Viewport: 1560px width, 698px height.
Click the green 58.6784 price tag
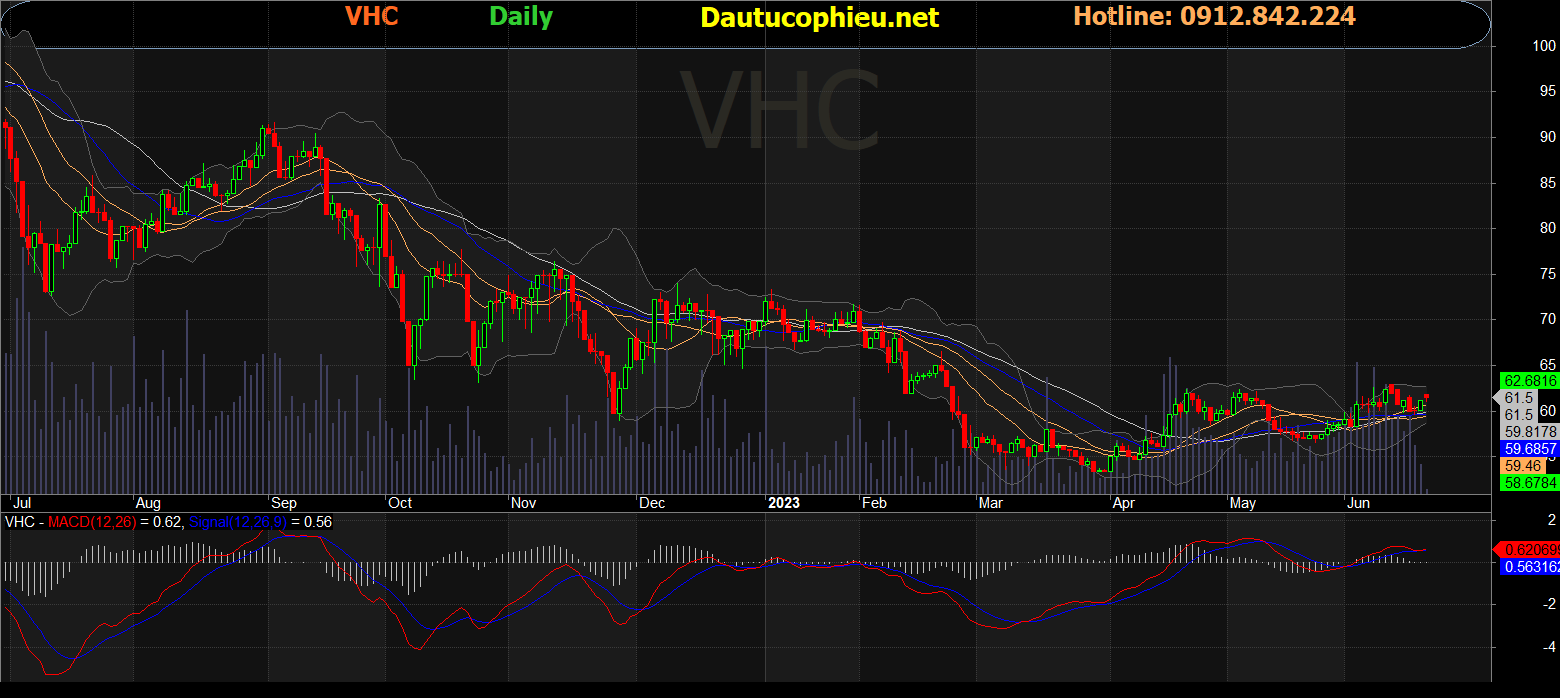point(1530,483)
